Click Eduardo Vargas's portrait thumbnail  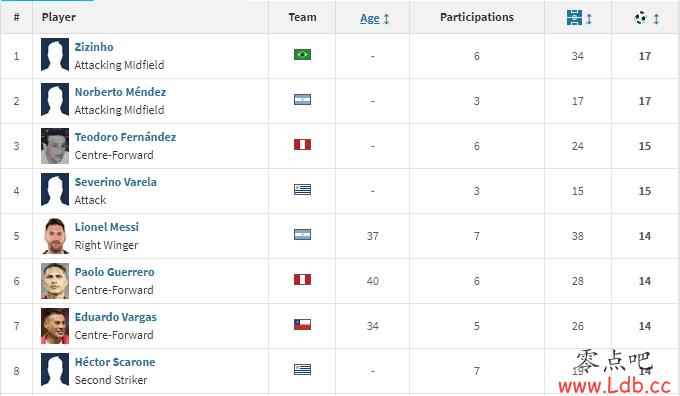(x=55, y=326)
